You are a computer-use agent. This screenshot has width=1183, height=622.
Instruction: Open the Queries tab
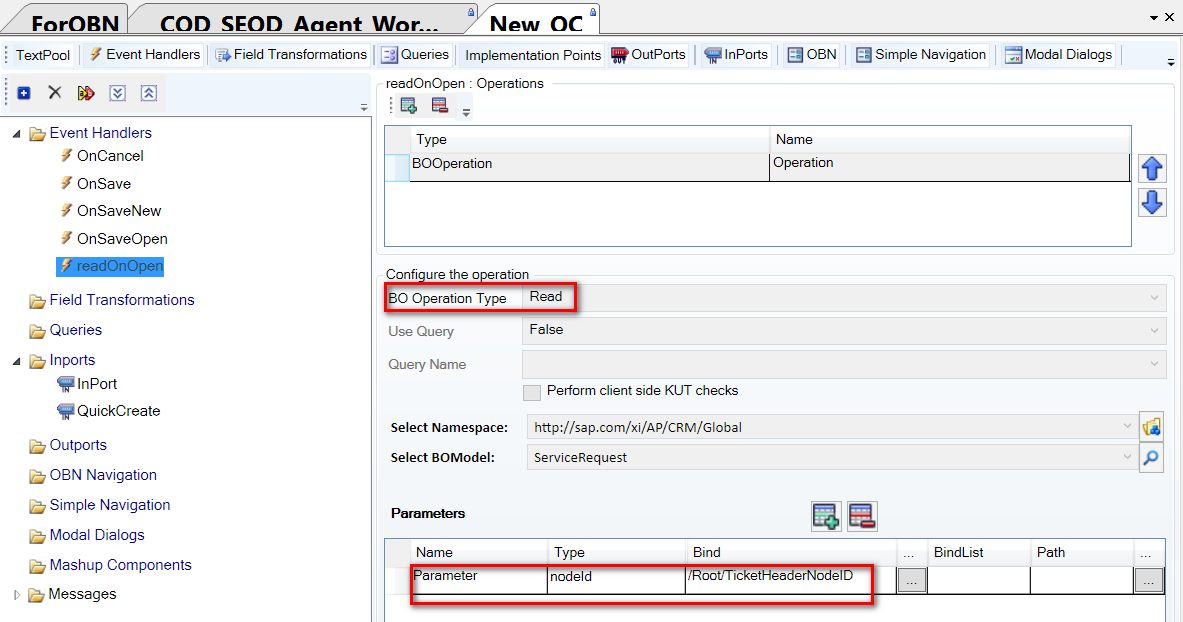(415, 54)
